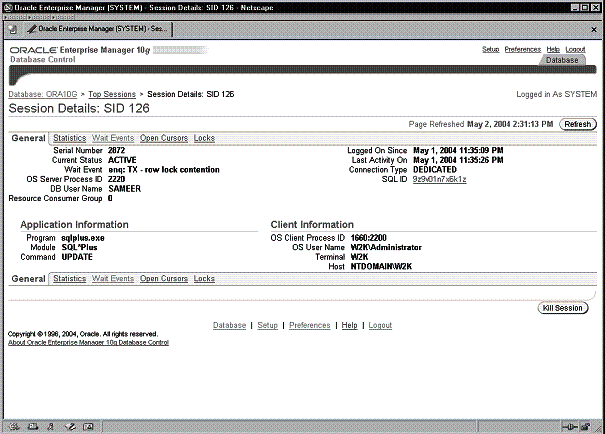The image size is (605, 434).
Task: Click the Logout link in the header
Action: [575, 49]
